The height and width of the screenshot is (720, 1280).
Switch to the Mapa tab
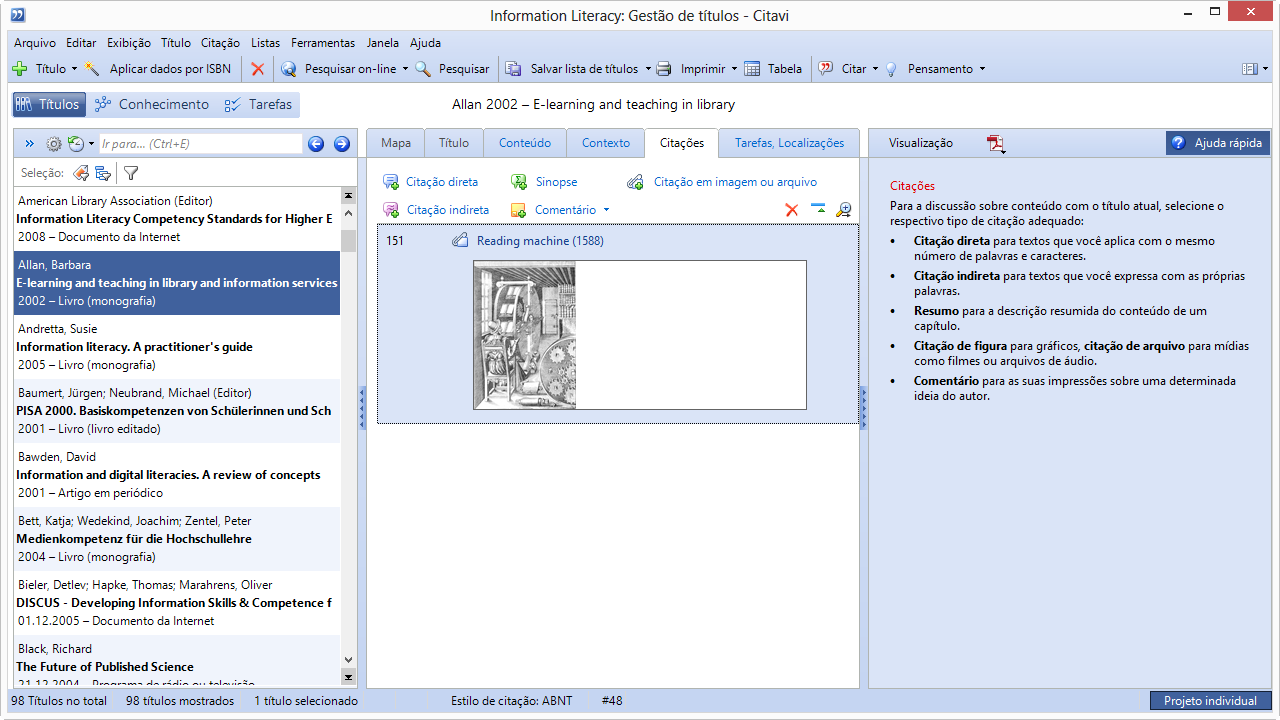click(396, 143)
